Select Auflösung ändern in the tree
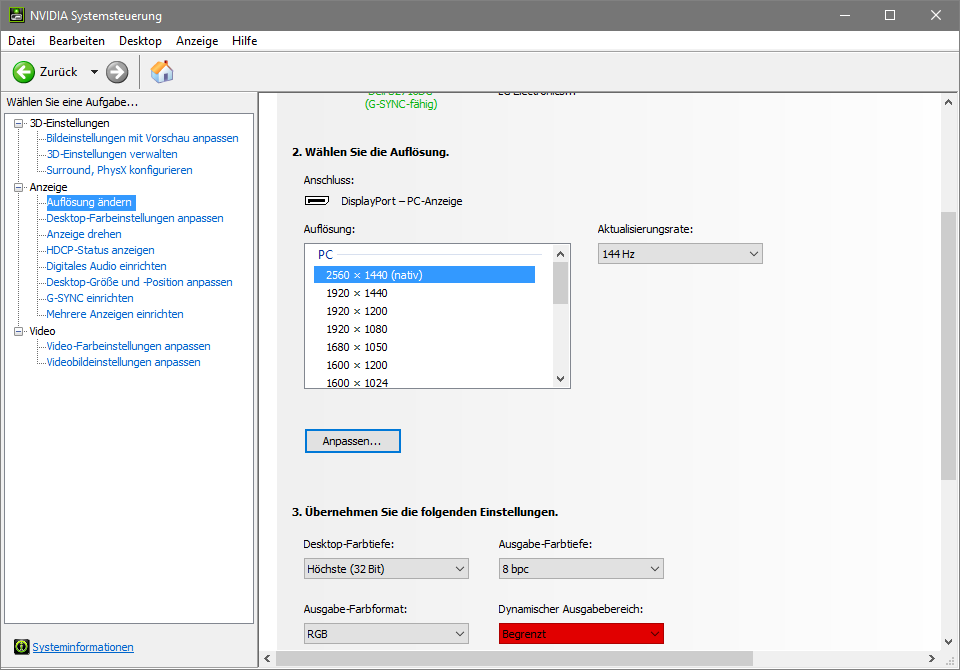 click(x=89, y=202)
